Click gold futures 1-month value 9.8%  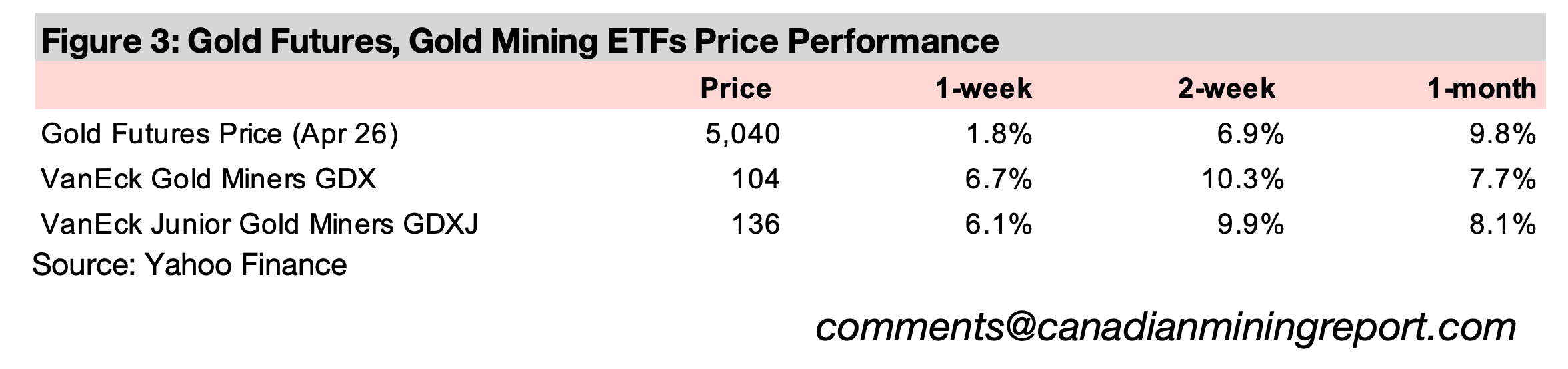(x=1503, y=134)
